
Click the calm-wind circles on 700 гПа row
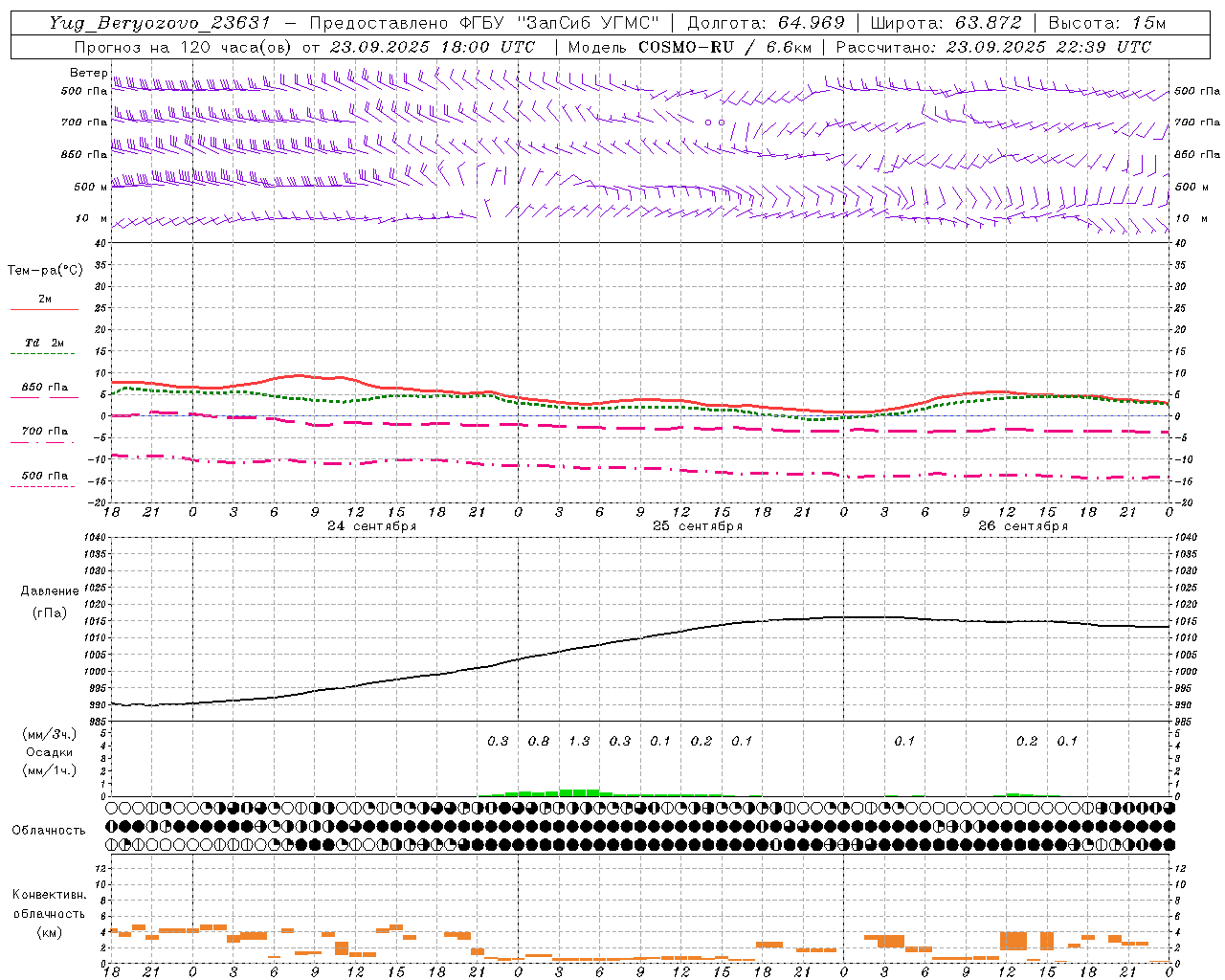pyautogui.click(x=715, y=122)
